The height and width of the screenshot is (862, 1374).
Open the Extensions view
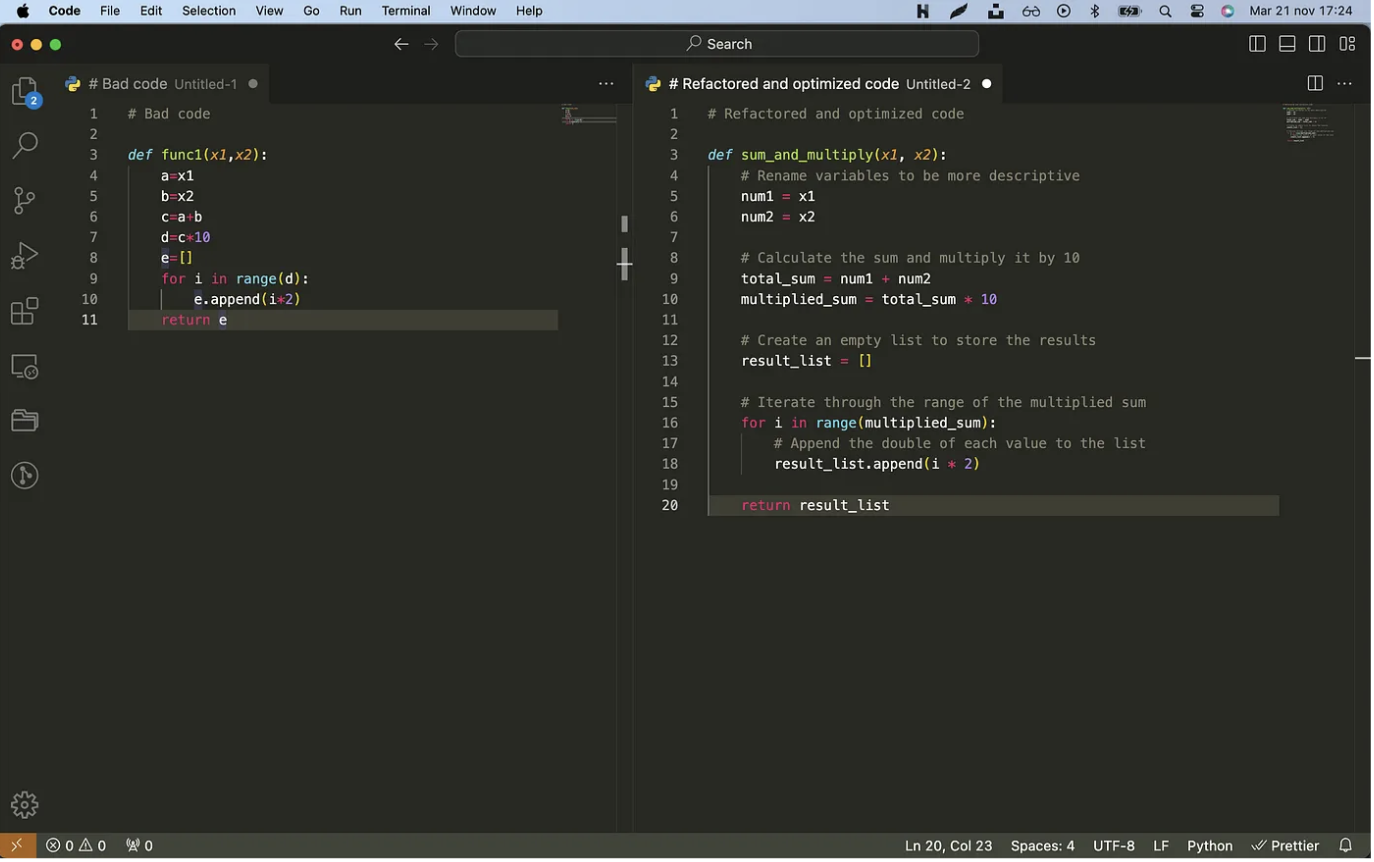click(x=24, y=312)
